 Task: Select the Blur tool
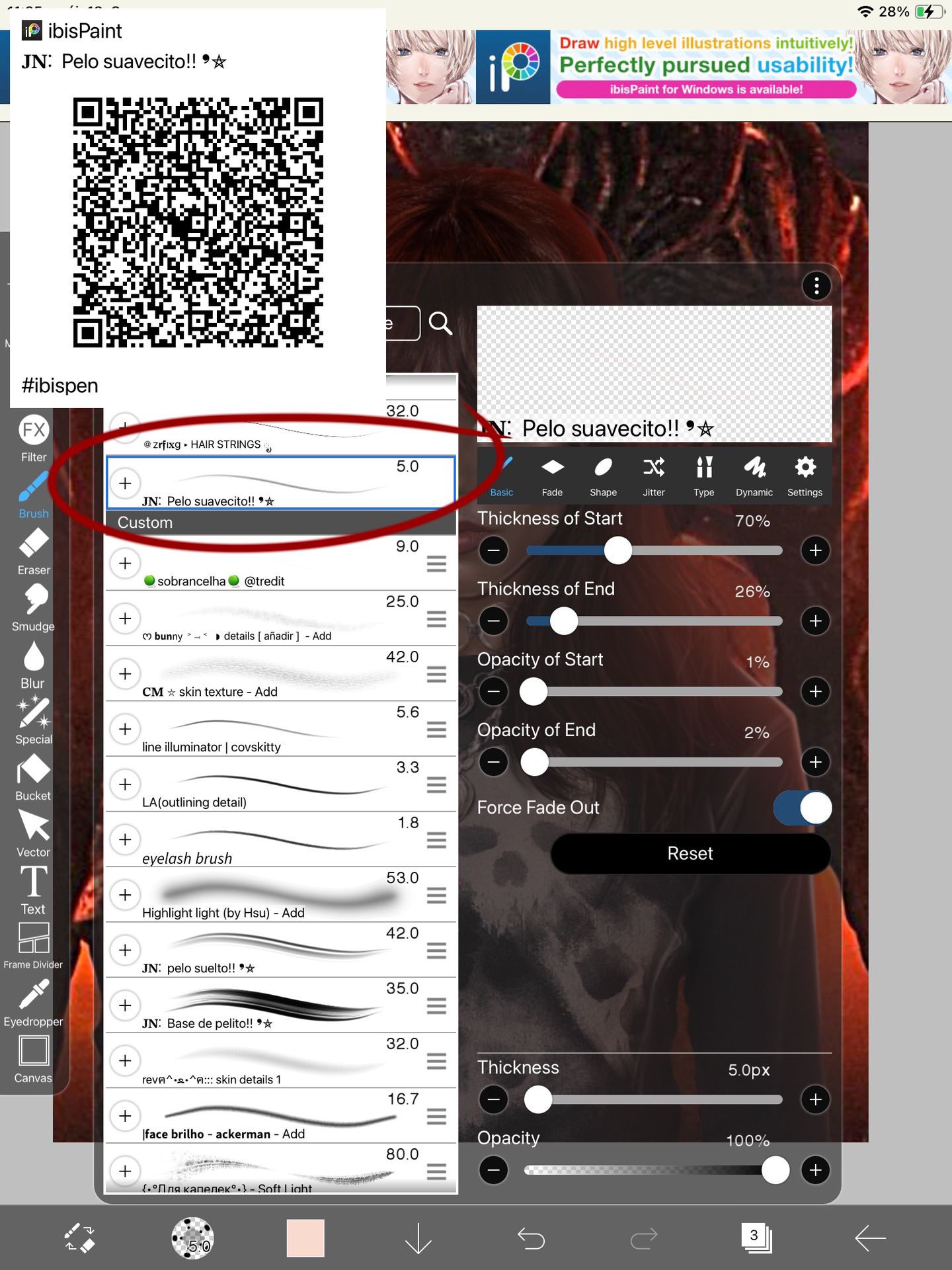(x=33, y=665)
